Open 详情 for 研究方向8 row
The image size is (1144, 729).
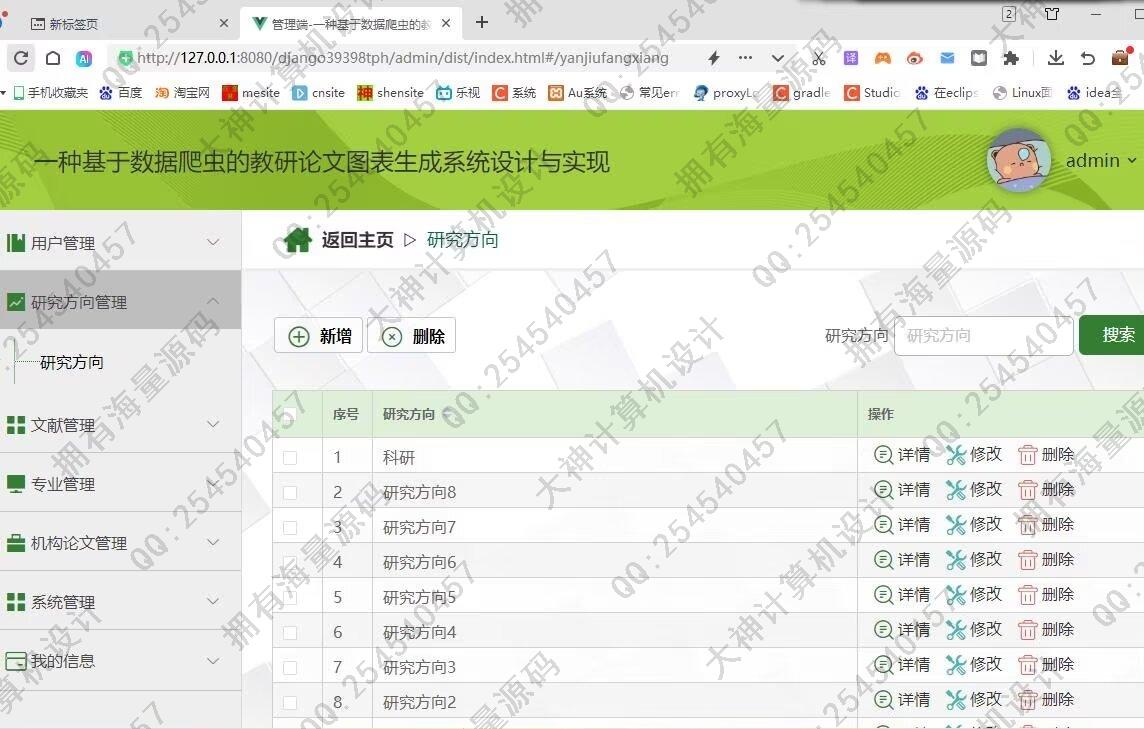pos(902,490)
